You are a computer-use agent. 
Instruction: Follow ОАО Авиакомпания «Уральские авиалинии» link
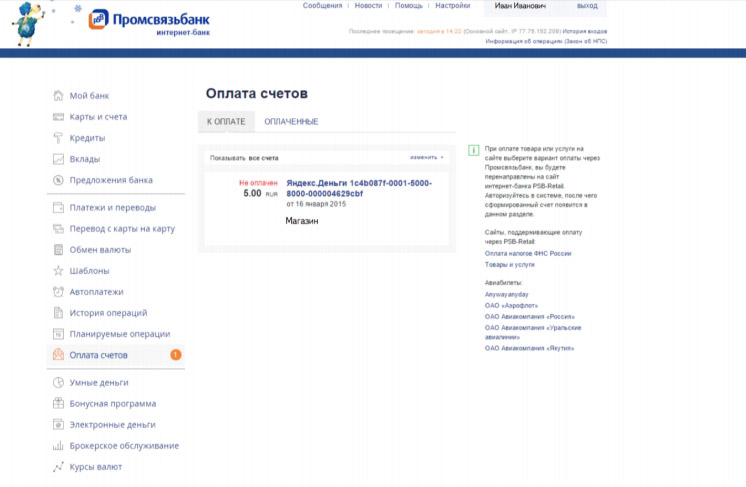coord(533,332)
